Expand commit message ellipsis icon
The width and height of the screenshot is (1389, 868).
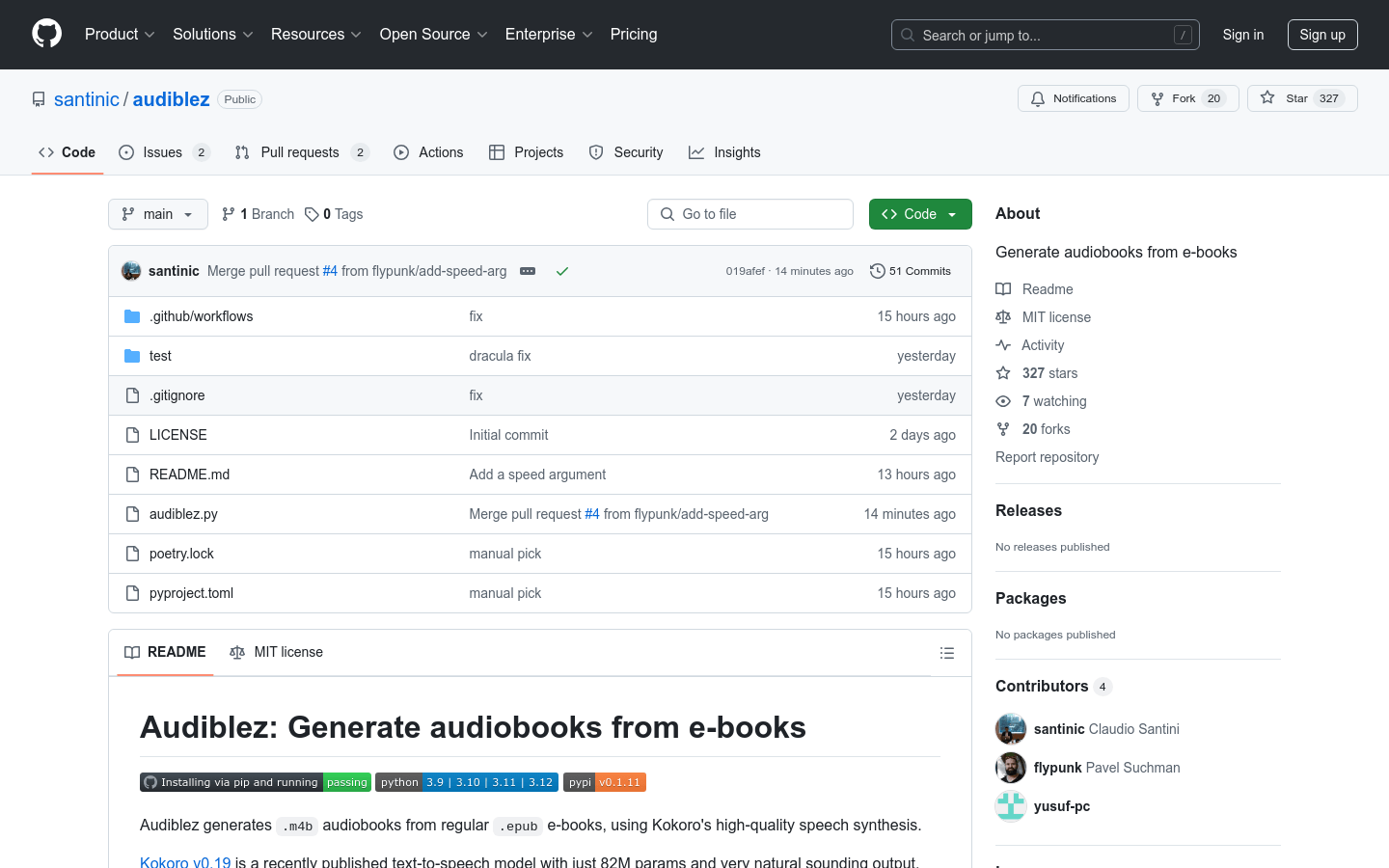pyautogui.click(x=528, y=271)
